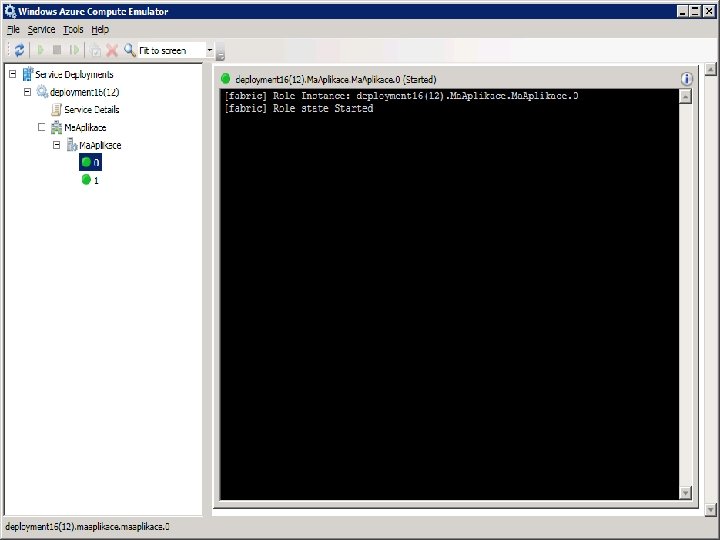Click the toolbar overflow options chevron
720x540 pixels.
[220, 52]
